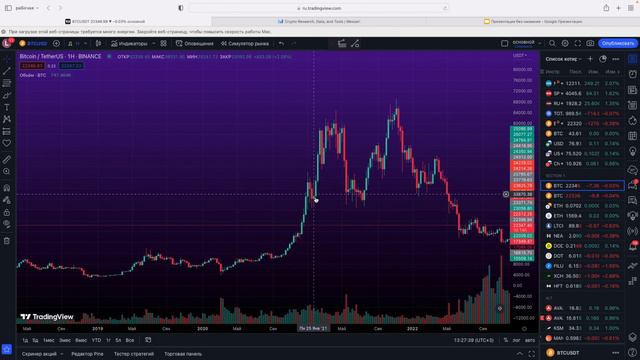
Task: Click the Оповещения alert button
Action: click(x=195, y=43)
